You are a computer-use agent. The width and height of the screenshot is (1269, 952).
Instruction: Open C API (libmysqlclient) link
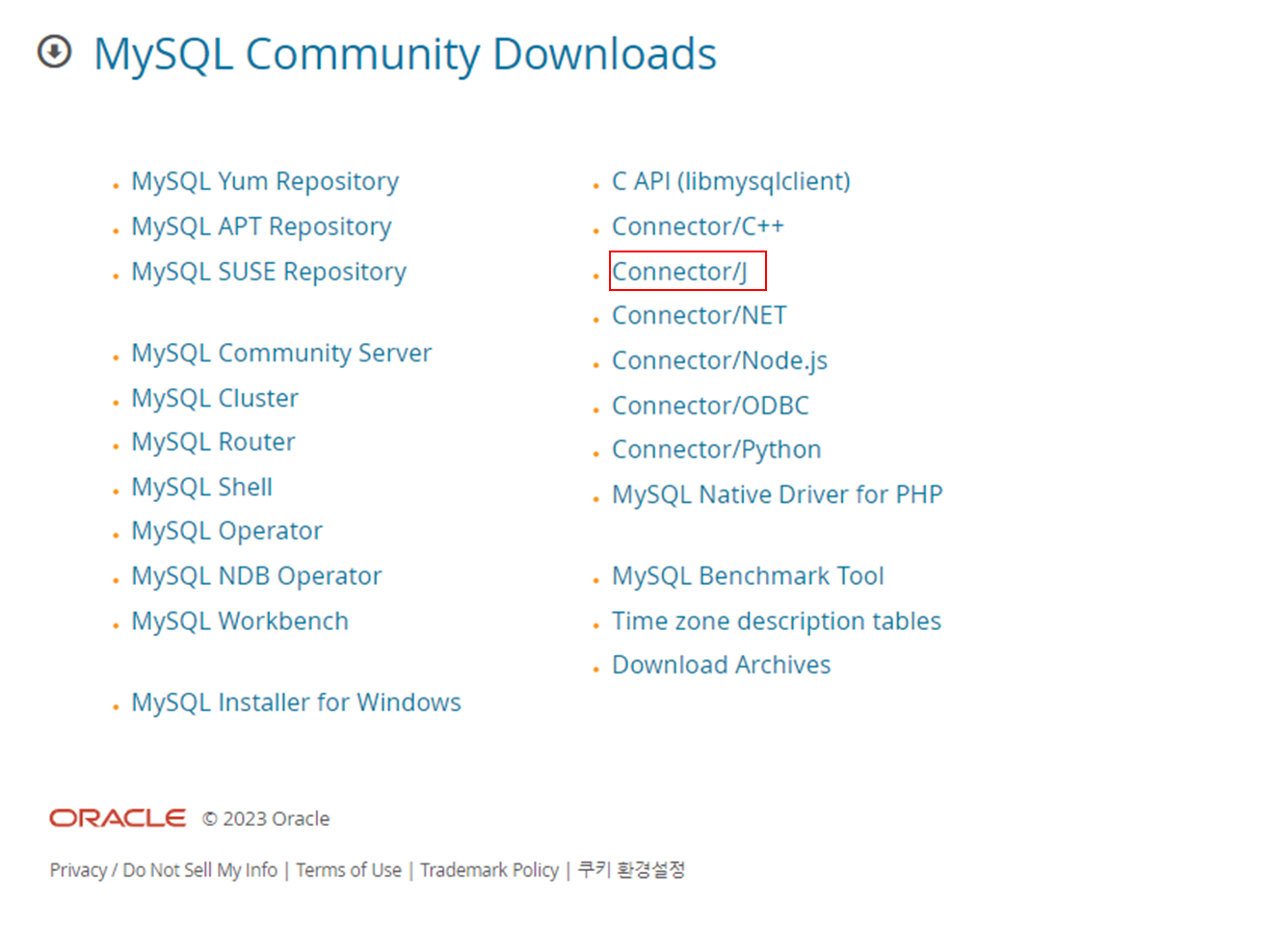(731, 181)
